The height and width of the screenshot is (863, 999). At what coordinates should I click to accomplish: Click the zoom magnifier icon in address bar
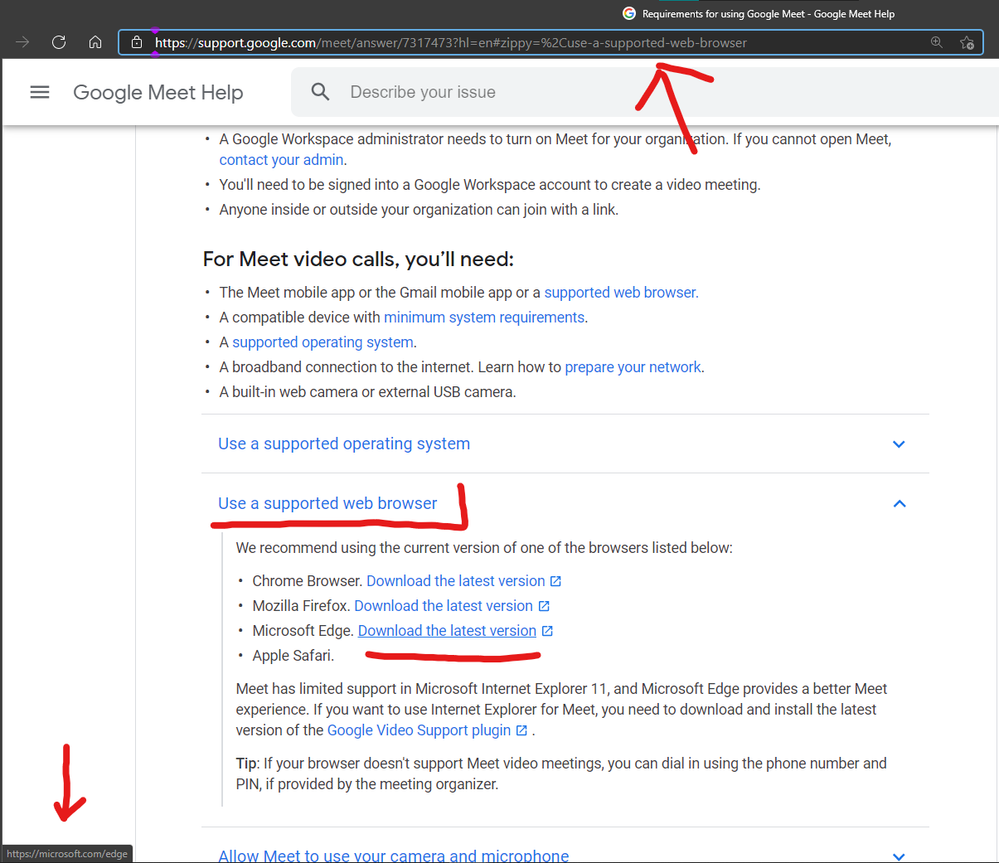[x=936, y=42]
